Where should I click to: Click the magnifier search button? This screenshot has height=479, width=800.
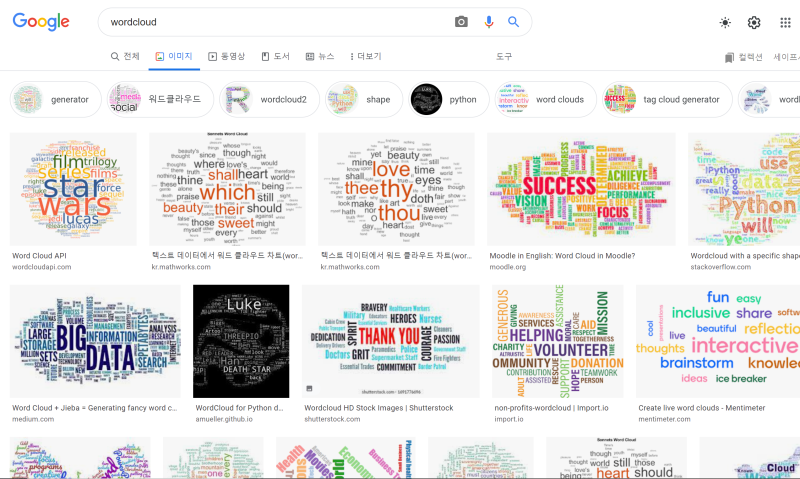tap(513, 22)
